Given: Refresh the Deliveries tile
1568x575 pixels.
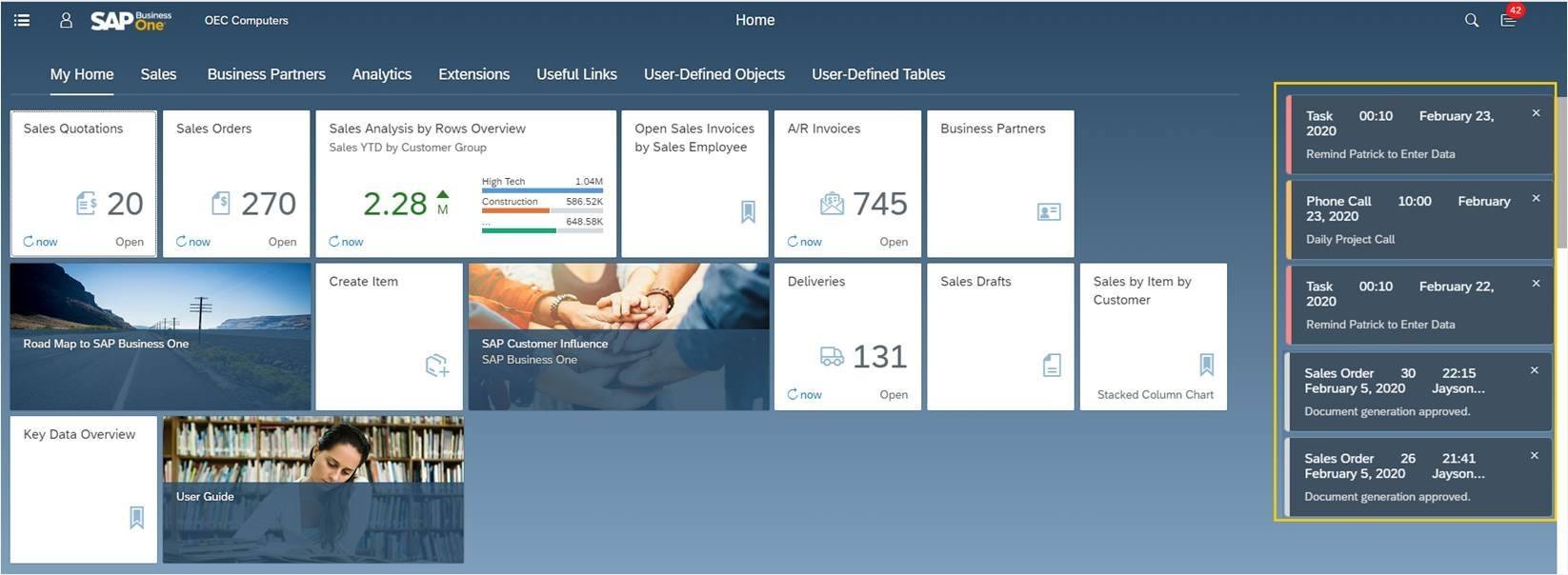Looking at the screenshot, I should pyautogui.click(x=805, y=394).
